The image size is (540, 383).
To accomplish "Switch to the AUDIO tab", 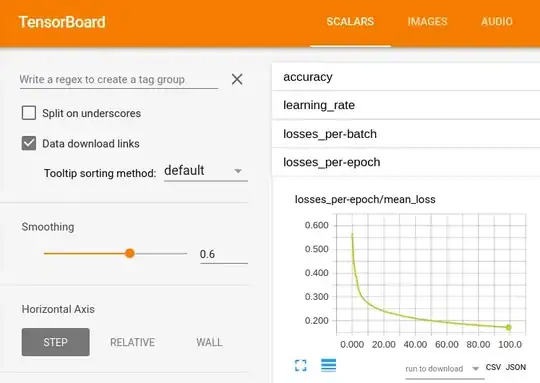I will click(x=497, y=22).
